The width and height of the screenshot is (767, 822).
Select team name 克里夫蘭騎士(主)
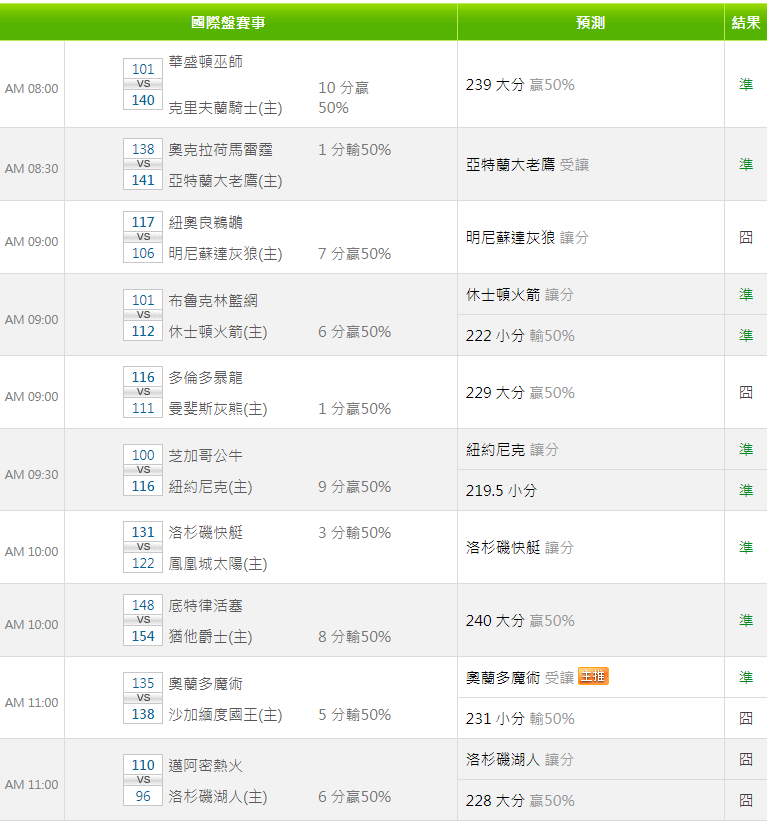pyautogui.click(x=225, y=108)
